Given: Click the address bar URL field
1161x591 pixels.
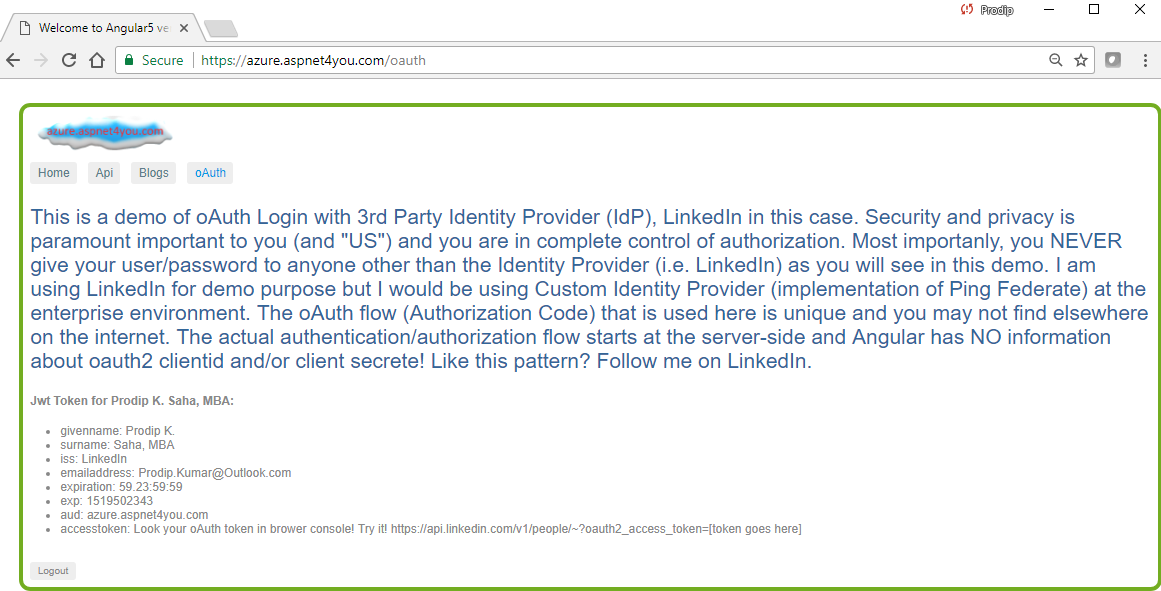Looking at the screenshot, I should pos(622,60).
